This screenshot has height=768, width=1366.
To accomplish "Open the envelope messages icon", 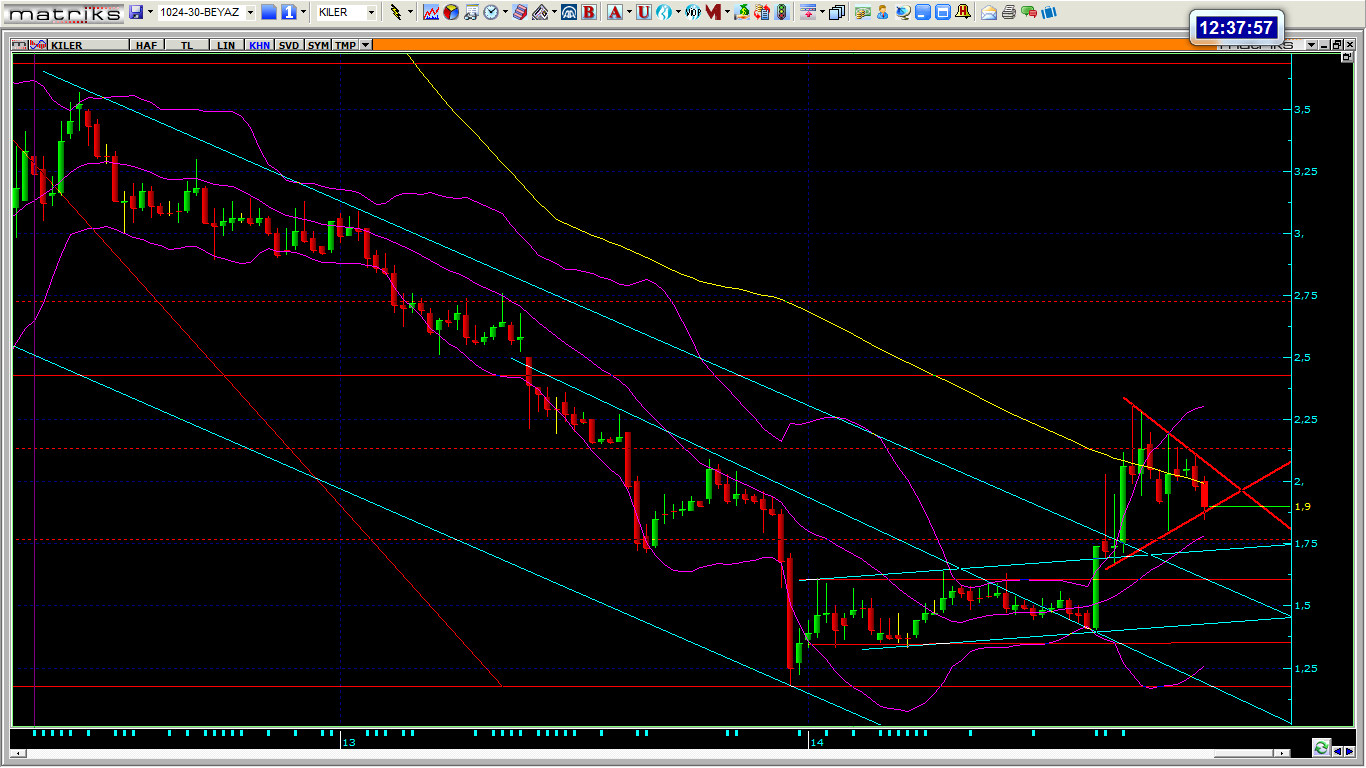I will [x=989, y=12].
